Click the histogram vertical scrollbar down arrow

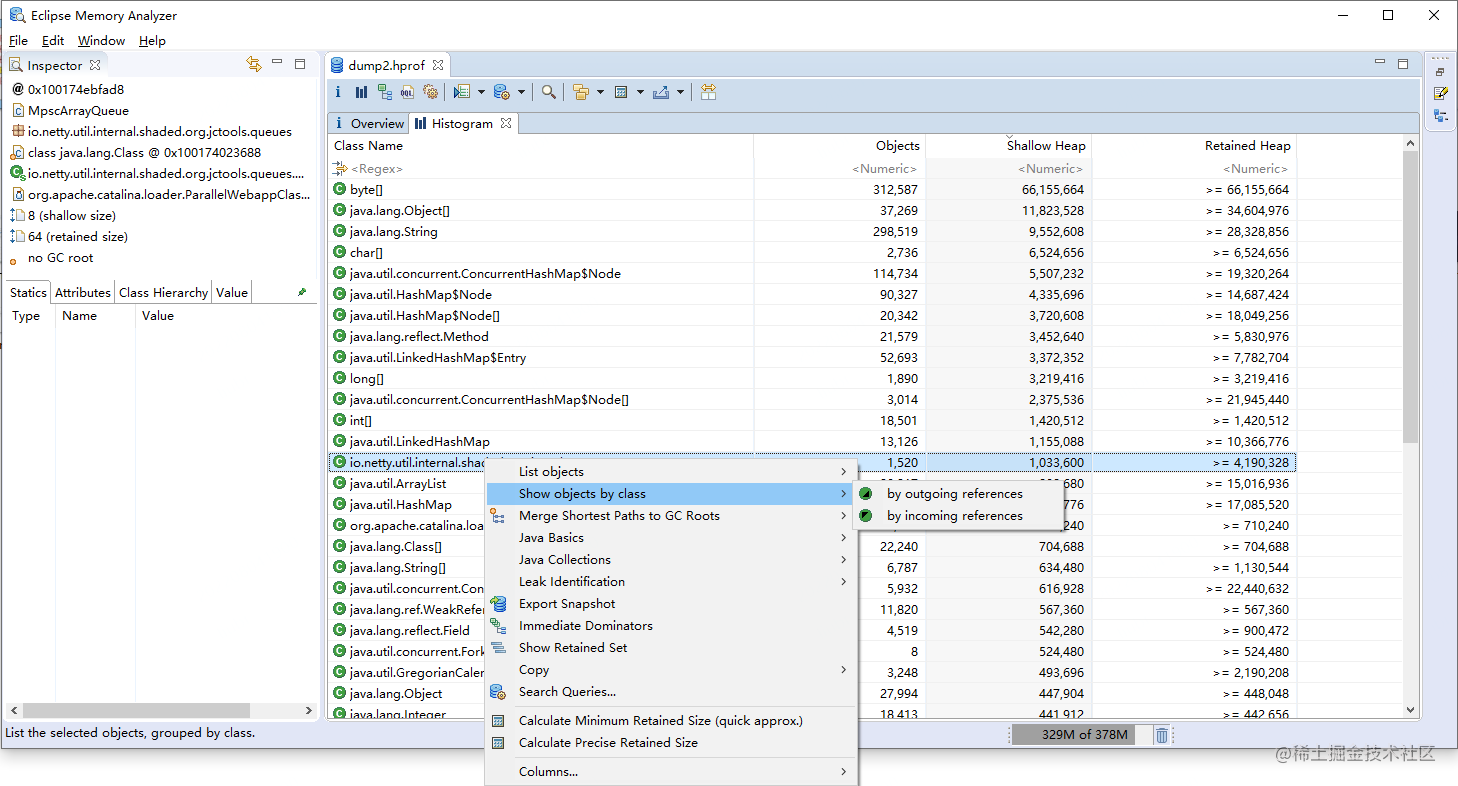point(1411,710)
